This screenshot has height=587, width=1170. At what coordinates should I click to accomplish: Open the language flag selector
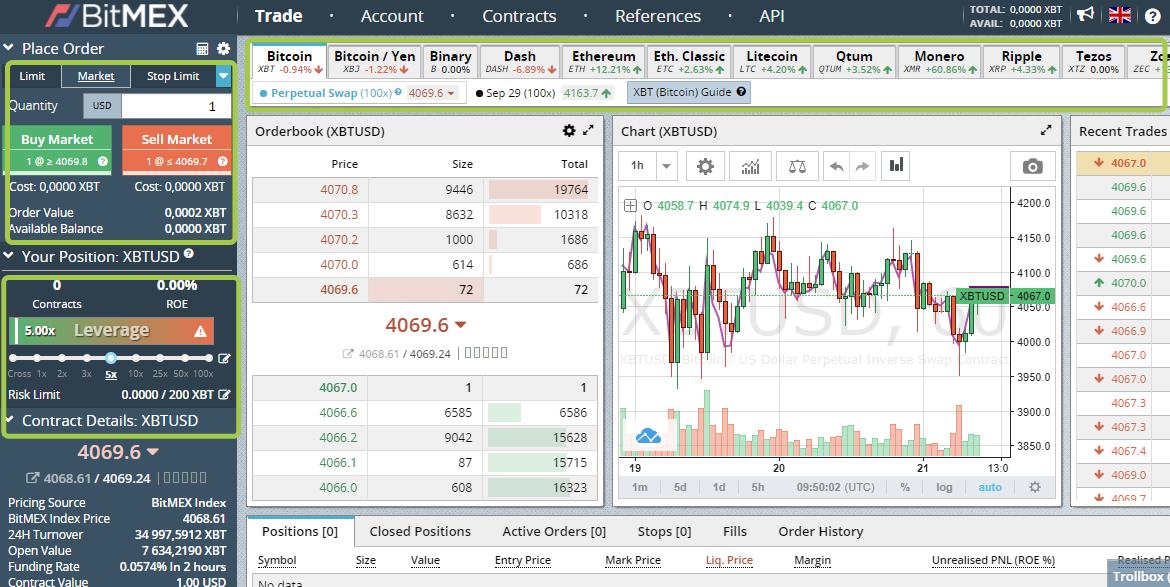click(x=1119, y=16)
